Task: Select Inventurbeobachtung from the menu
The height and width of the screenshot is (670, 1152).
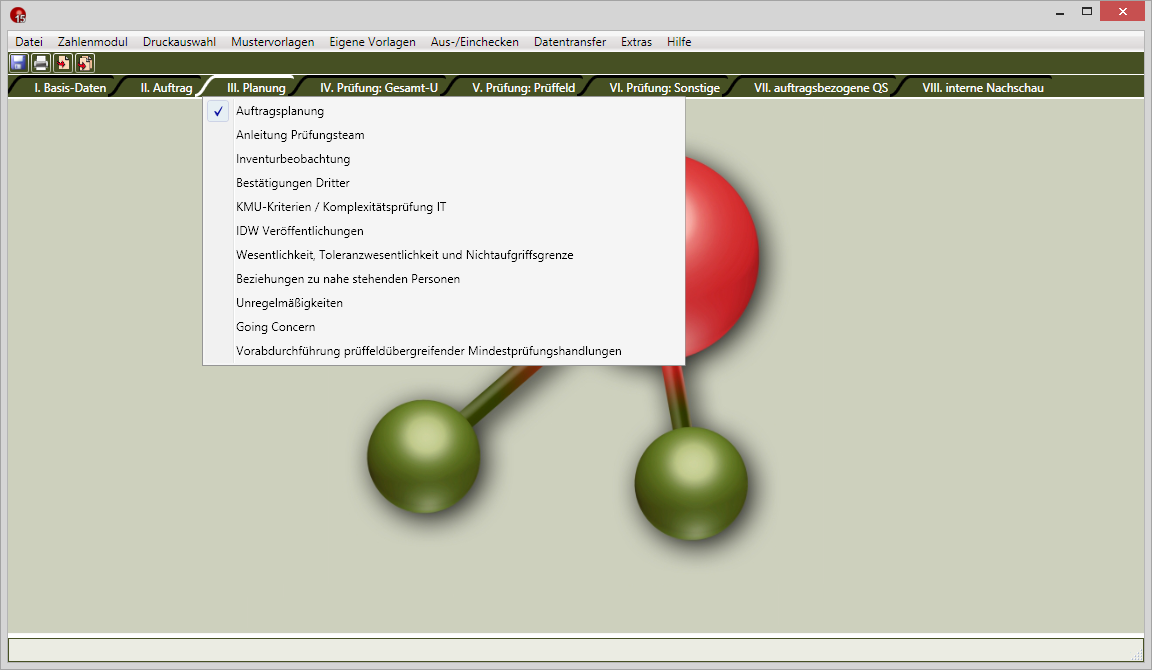Action: point(293,159)
